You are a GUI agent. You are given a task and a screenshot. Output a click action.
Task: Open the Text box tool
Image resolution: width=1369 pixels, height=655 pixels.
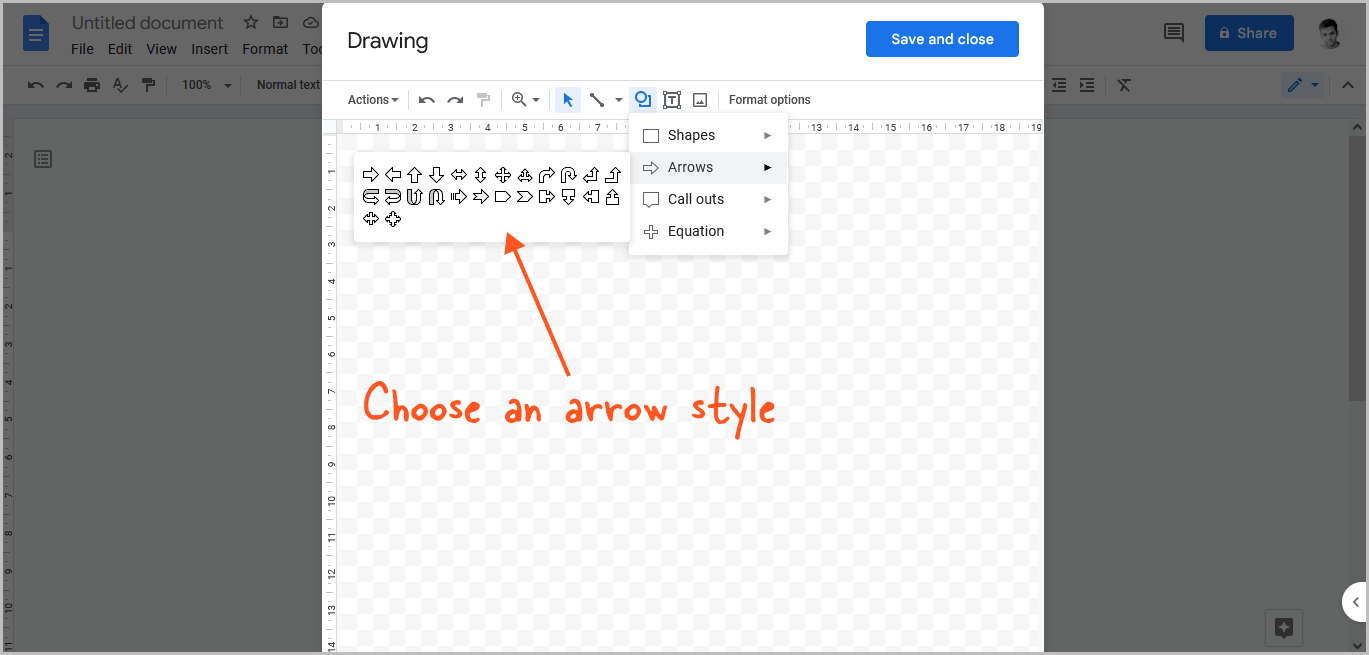point(672,99)
